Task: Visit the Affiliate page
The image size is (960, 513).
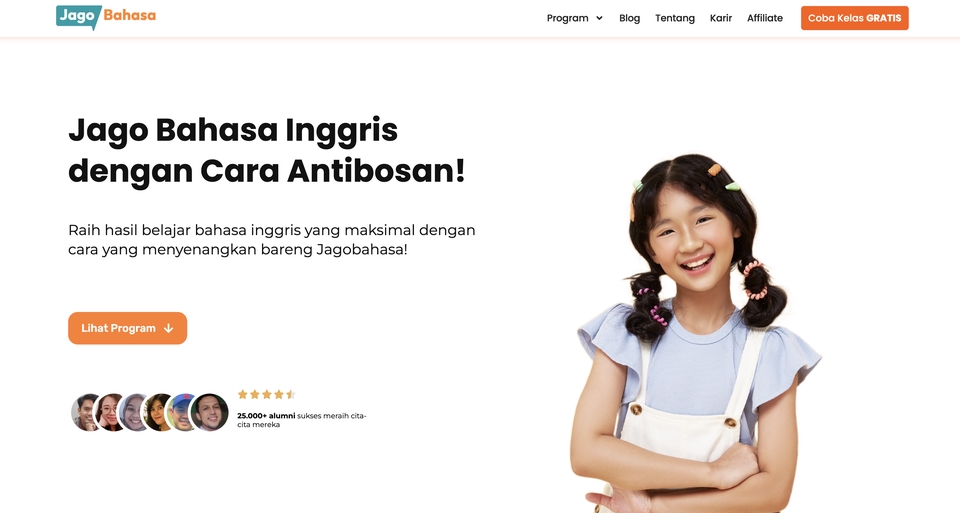Action: [x=765, y=18]
